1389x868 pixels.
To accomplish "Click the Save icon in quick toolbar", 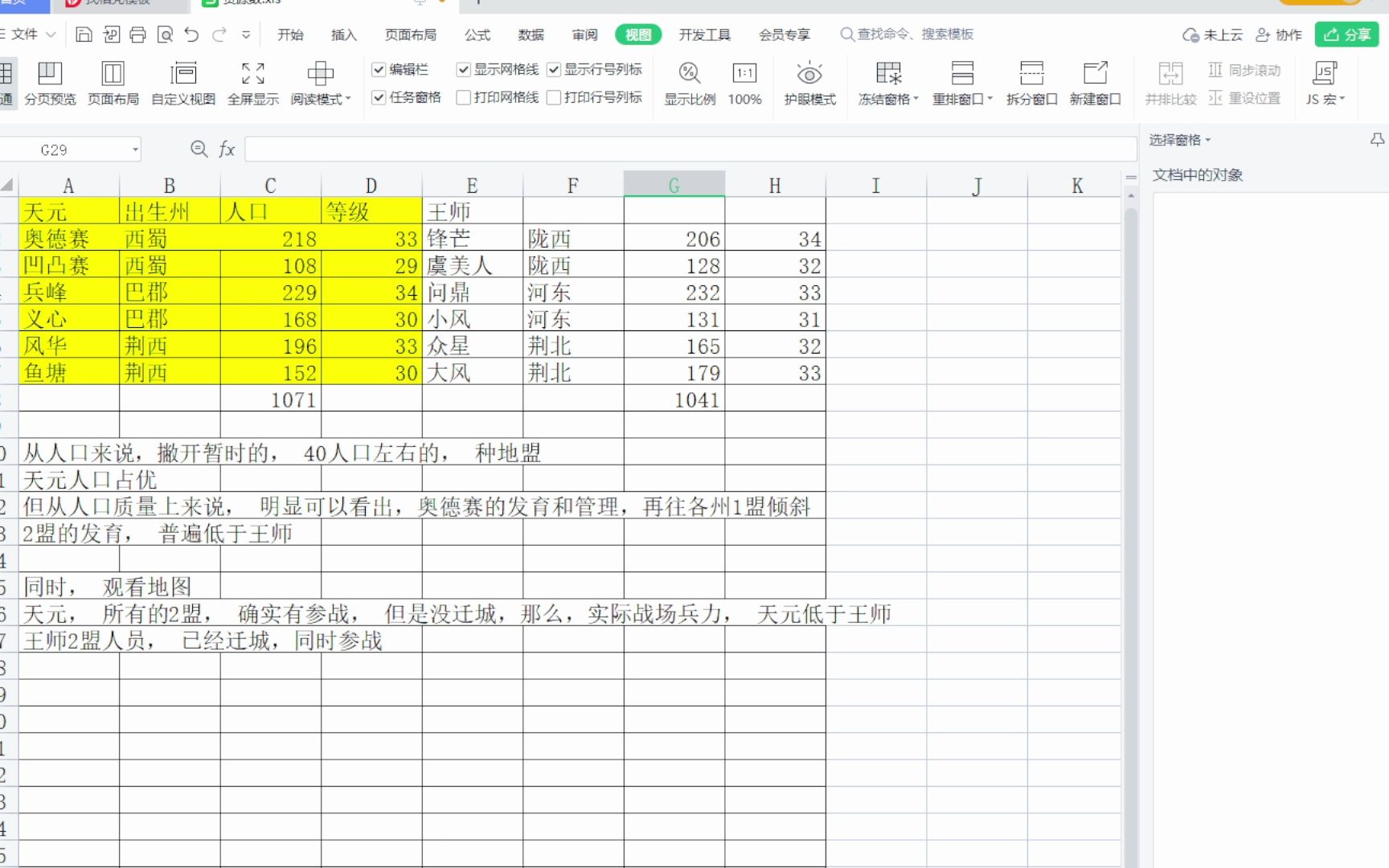I will tap(84, 35).
